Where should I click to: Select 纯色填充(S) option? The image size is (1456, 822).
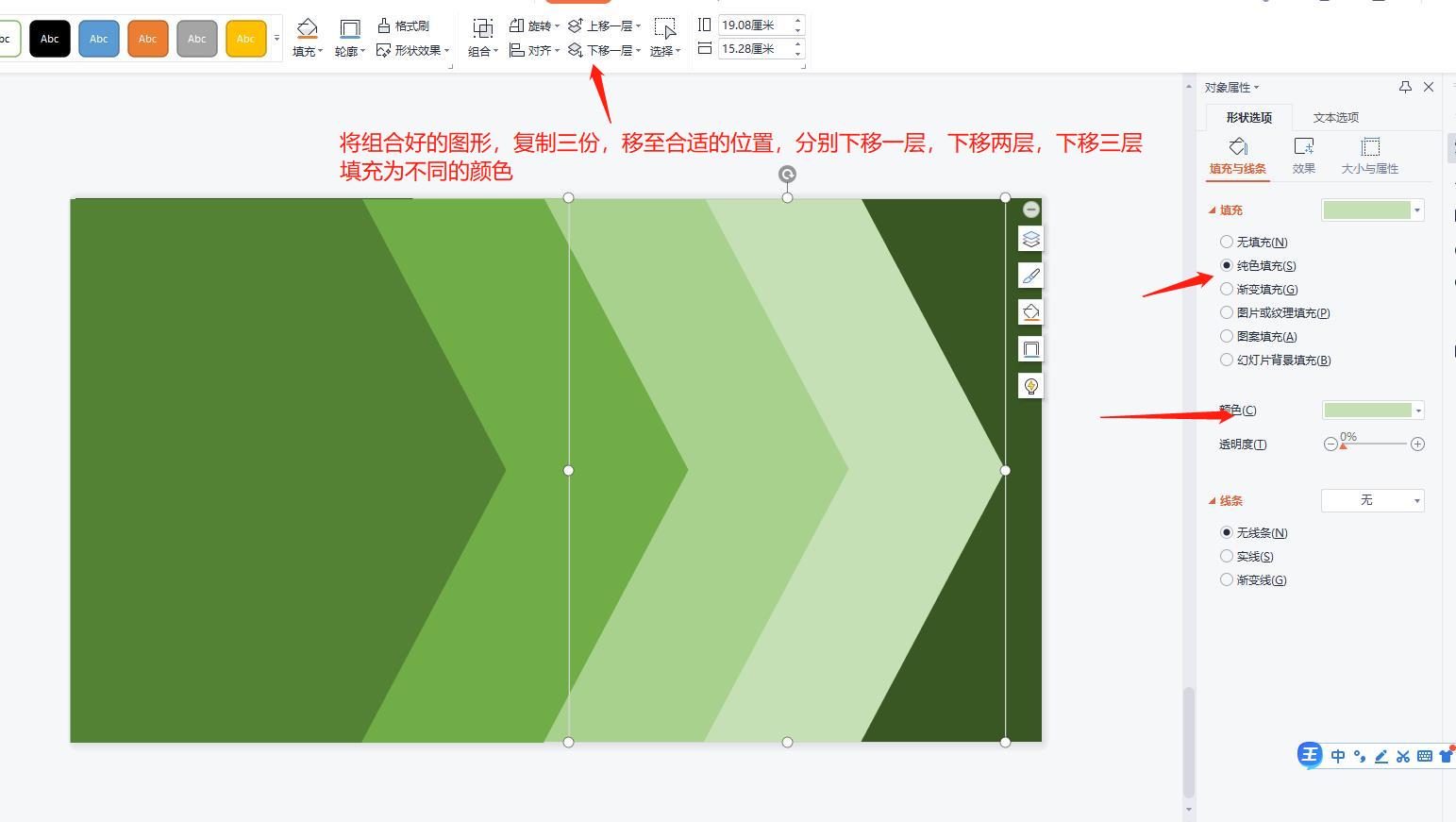pyautogui.click(x=1259, y=266)
